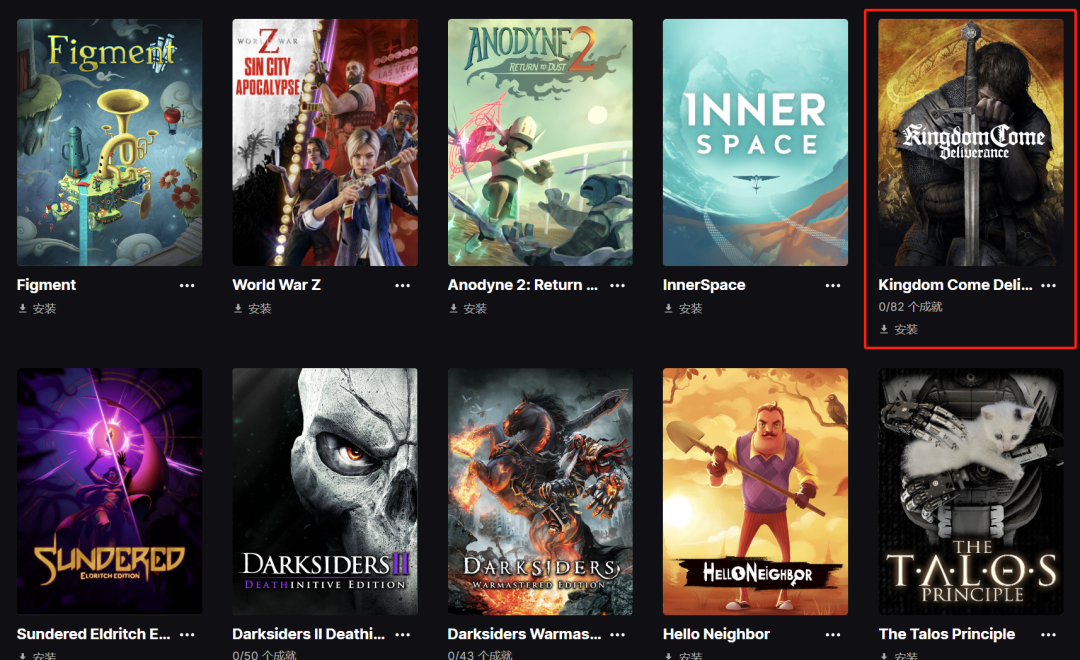The height and width of the screenshot is (660, 1080).
Task: Select the Hello Neighbor cover art
Action: click(756, 491)
